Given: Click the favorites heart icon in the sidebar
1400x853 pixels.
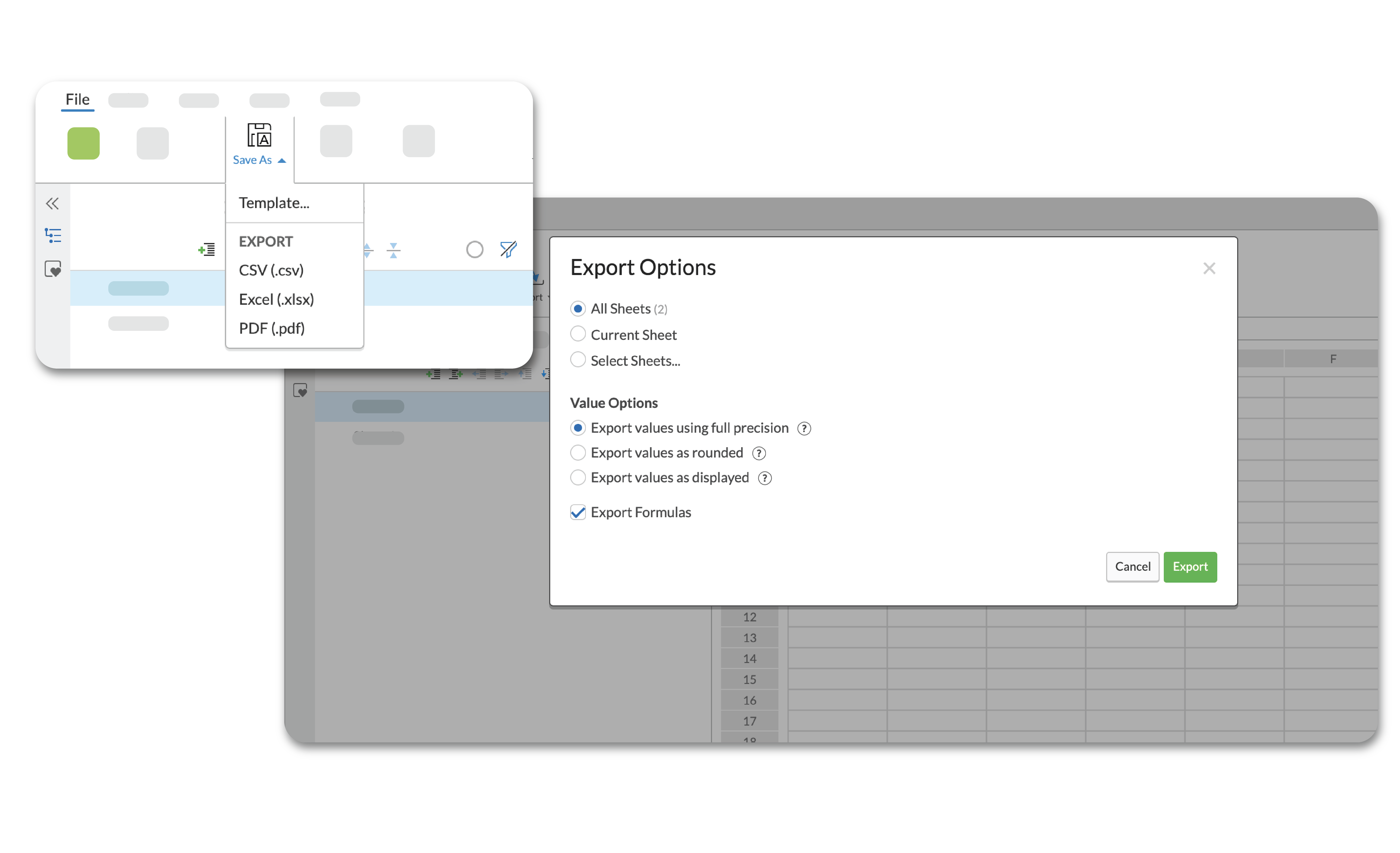Looking at the screenshot, I should tap(52, 269).
